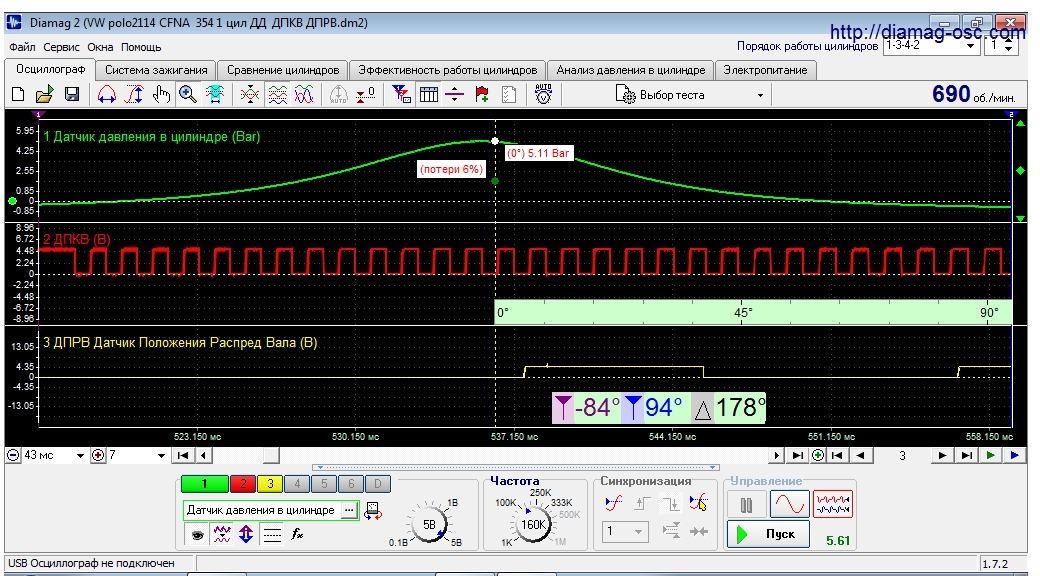1040x576 pixels.
Task: Click the Пуск start button
Action: [x=768, y=534]
